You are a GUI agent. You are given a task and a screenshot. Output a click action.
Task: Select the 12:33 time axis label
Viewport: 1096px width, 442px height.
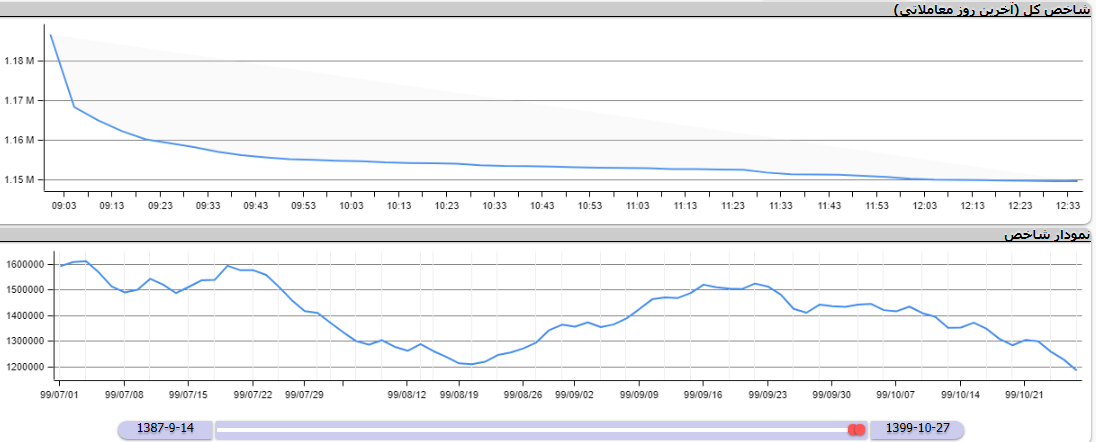pos(1067,205)
